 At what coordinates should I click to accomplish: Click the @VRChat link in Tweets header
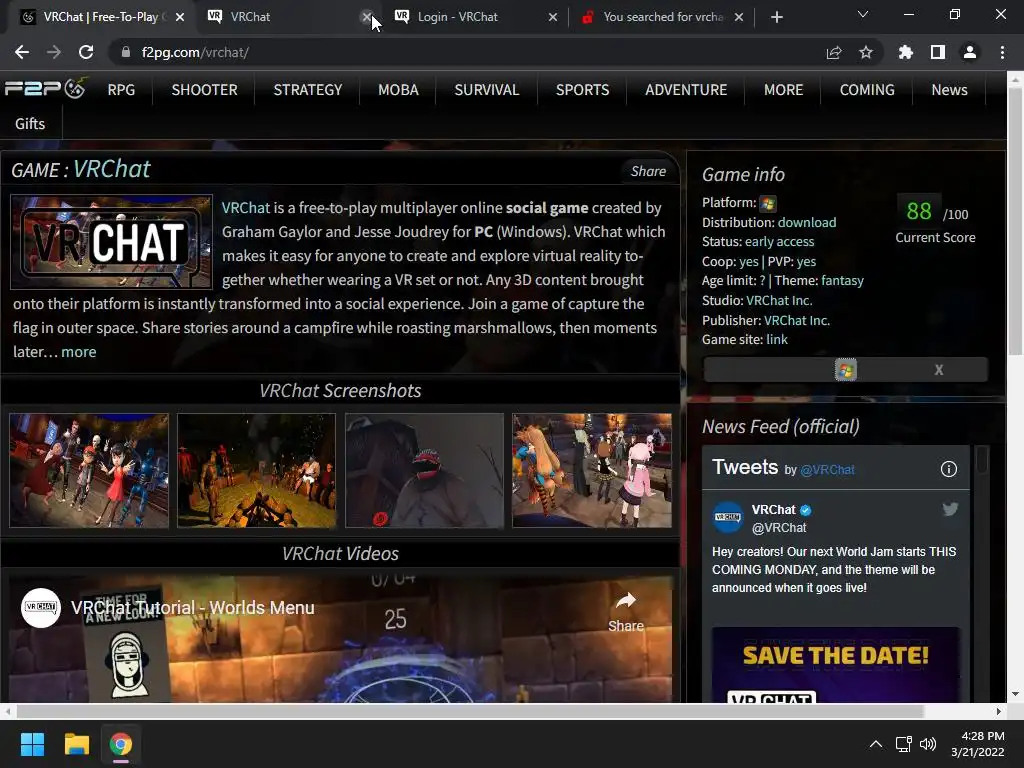(x=827, y=470)
